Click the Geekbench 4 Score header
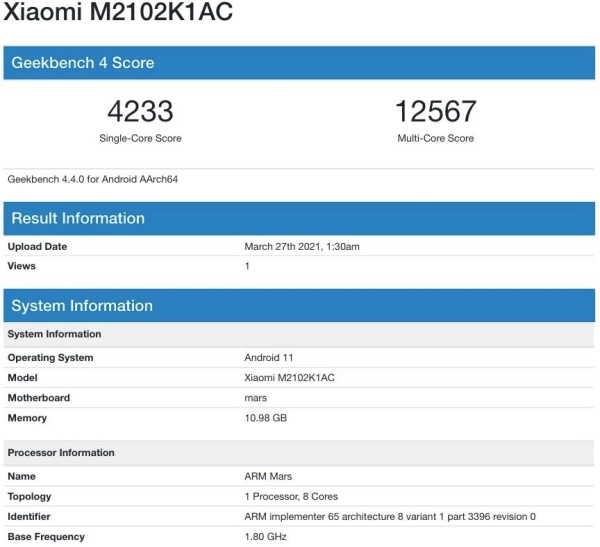The height and width of the screenshot is (547, 600). pyautogui.click(x=83, y=63)
